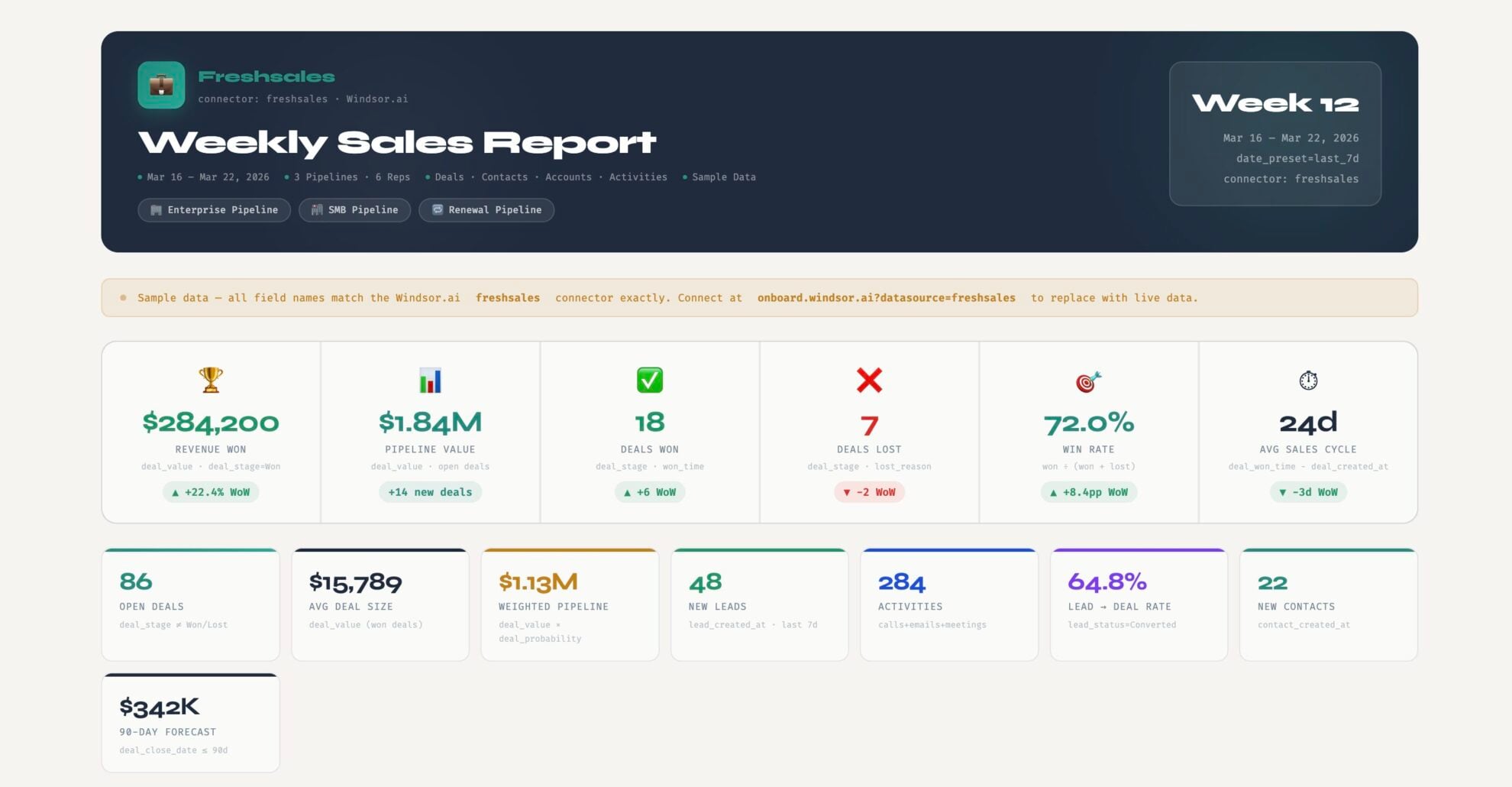The width and height of the screenshot is (1512, 787).
Task: Expand the -2 WoW badge under Deals Lost
Action: (x=870, y=492)
